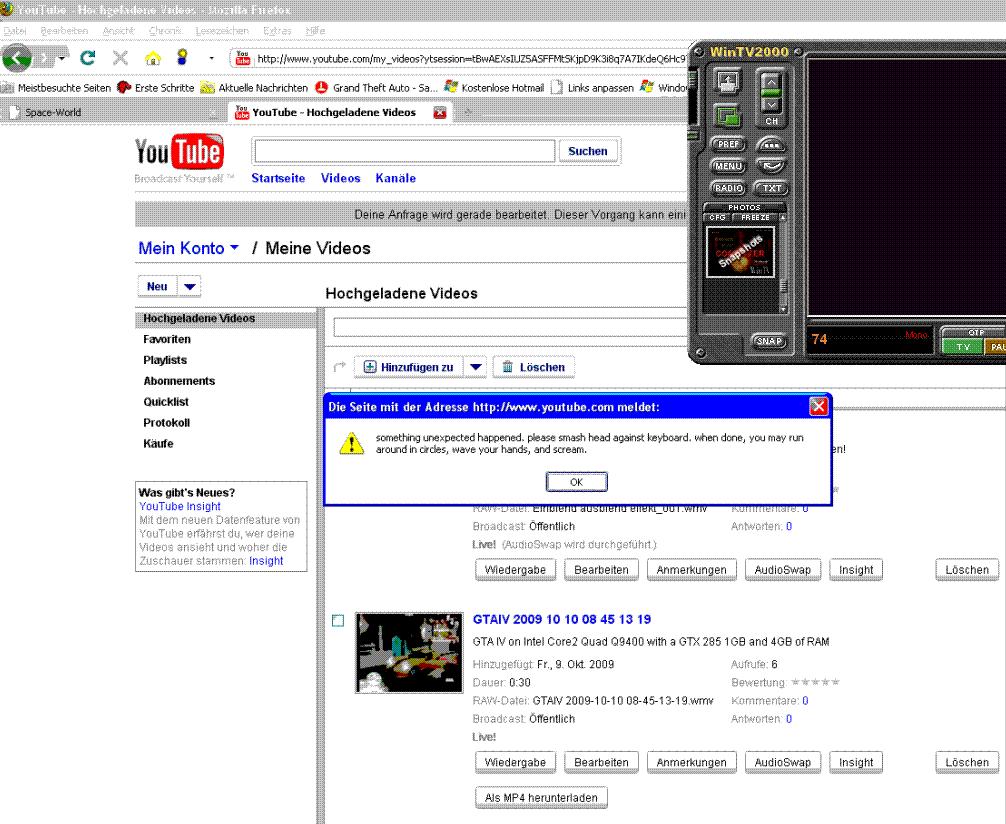This screenshot has height=824, width=1006.
Task: Select the green TV mode button
Action: 962,347
